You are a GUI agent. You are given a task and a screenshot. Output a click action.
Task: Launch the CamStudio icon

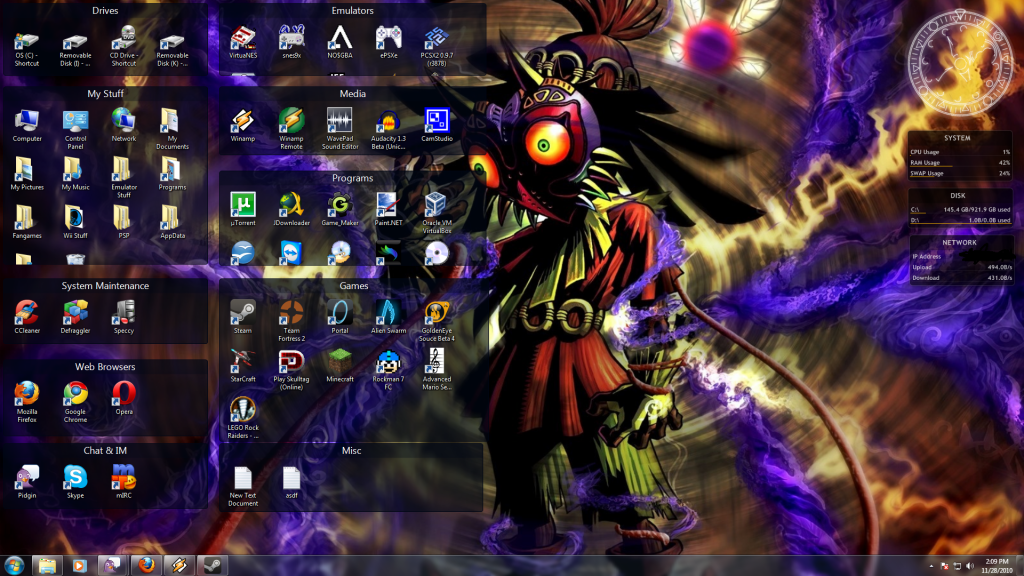[437, 125]
